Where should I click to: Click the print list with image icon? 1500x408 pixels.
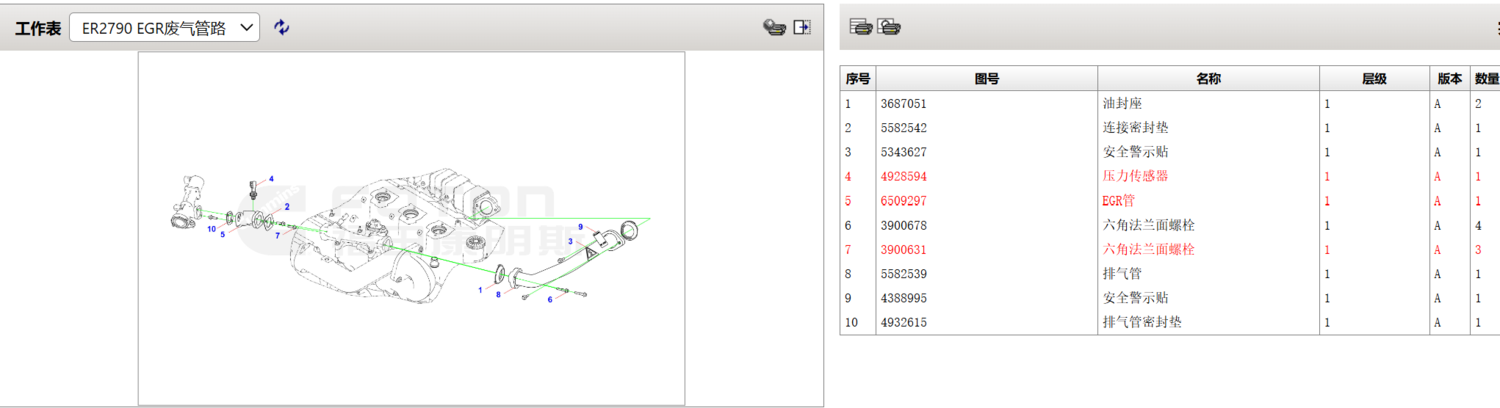click(x=889, y=28)
